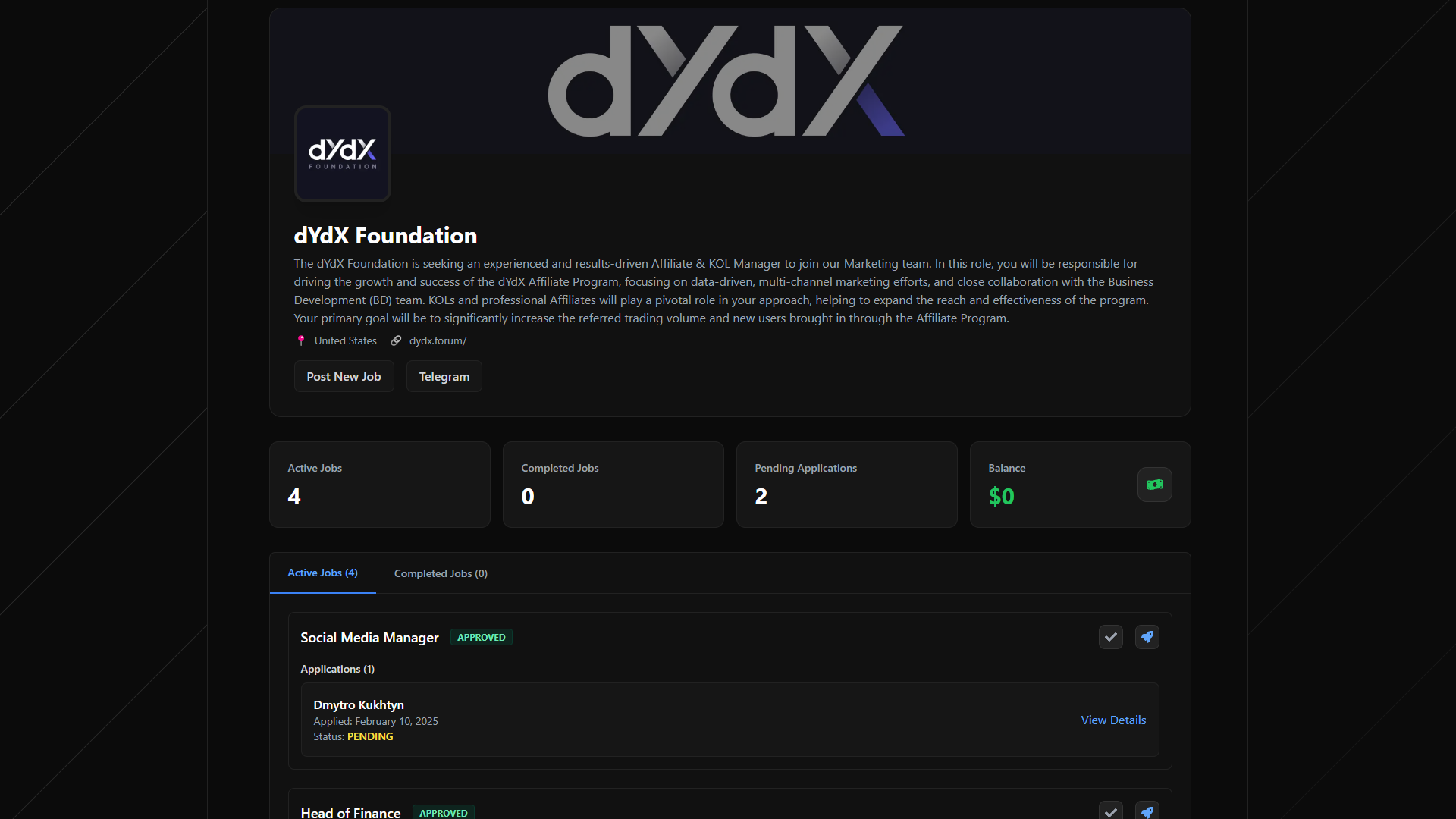Click the Pending Applications stat card
This screenshot has width=1456, height=819.
tap(847, 485)
